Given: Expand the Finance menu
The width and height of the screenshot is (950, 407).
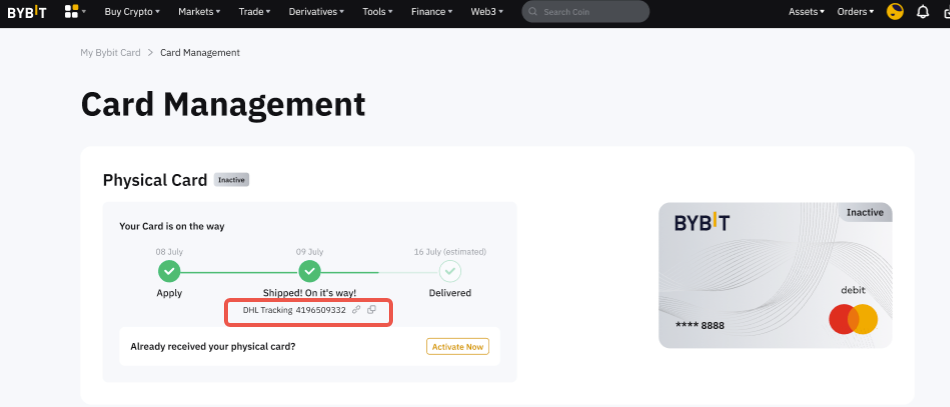Looking at the screenshot, I should [x=431, y=12].
